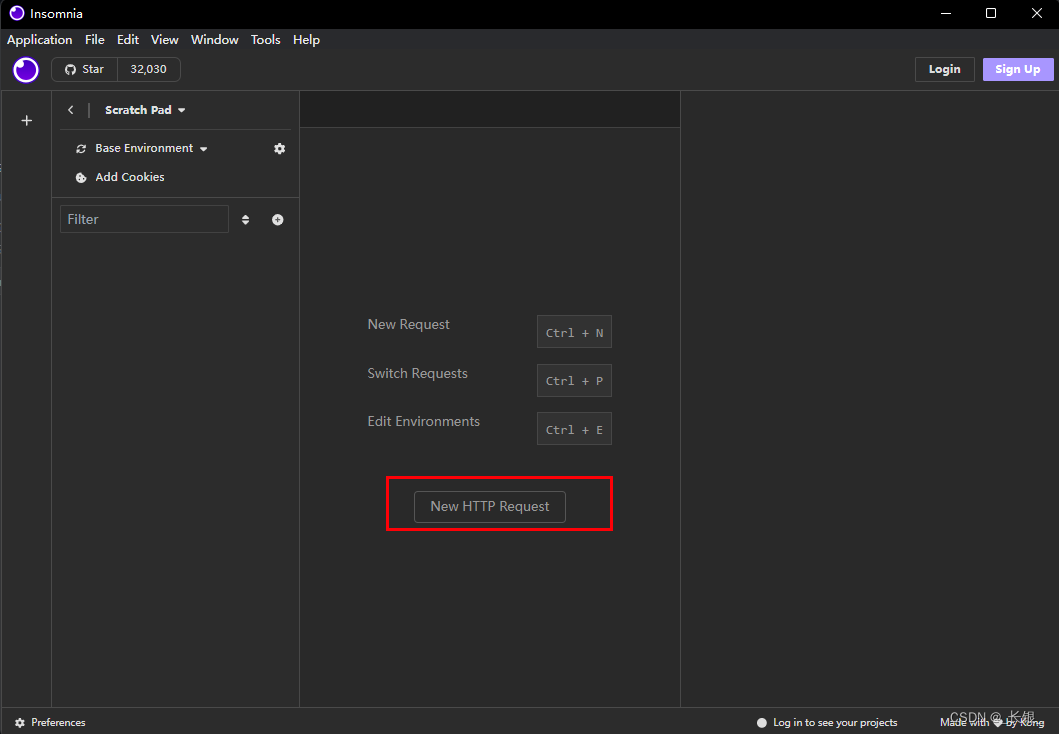Open the View menu
The height and width of the screenshot is (734, 1059).
pyautogui.click(x=165, y=40)
